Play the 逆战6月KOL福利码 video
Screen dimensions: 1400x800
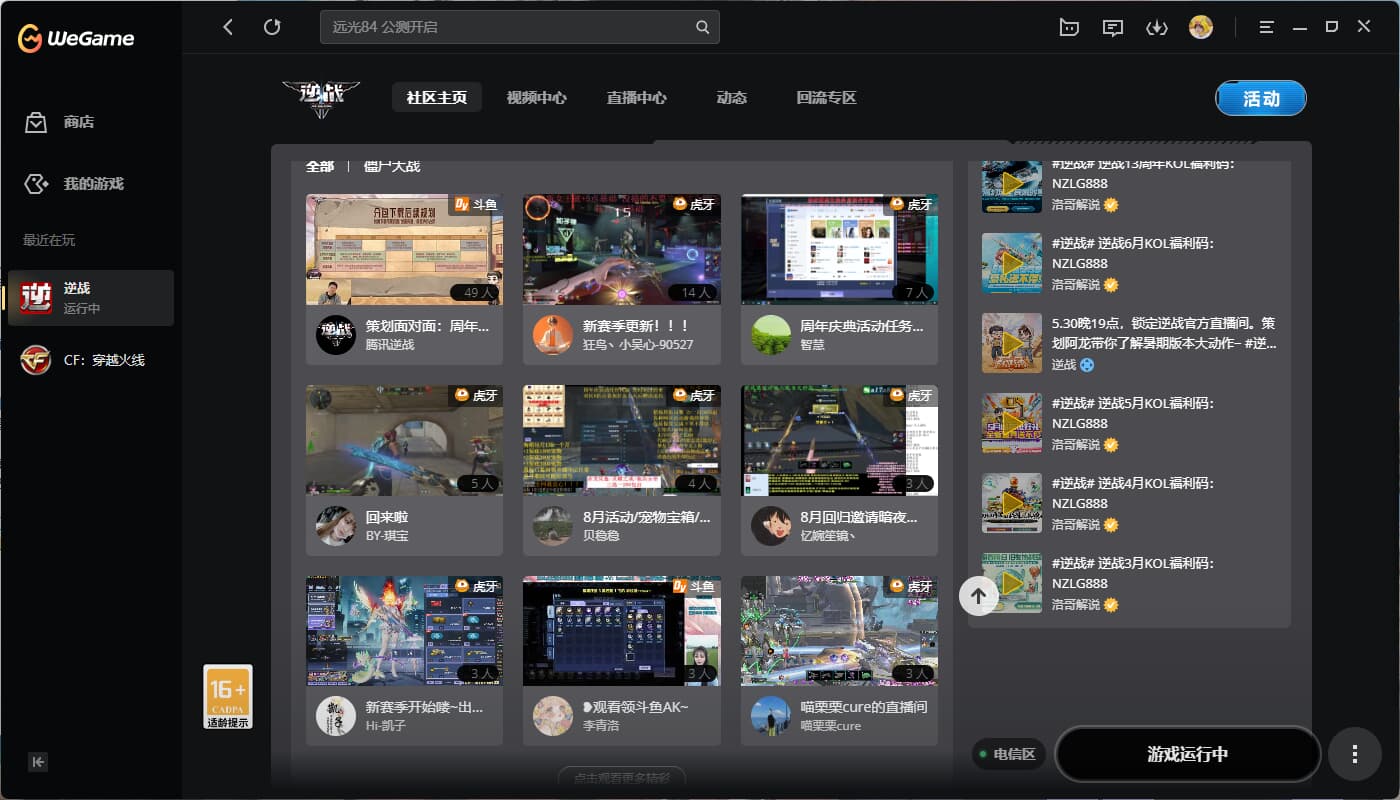coord(1012,263)
